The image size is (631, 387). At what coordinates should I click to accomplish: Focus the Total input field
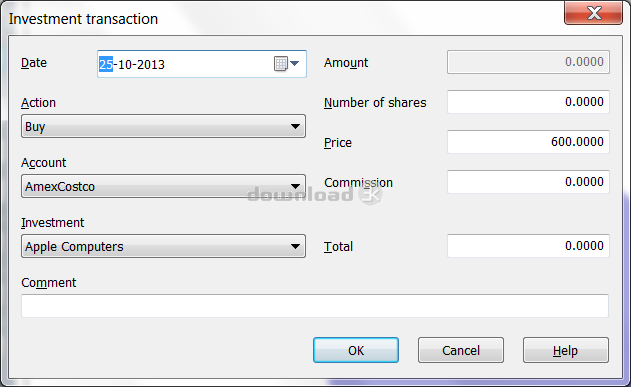click(x=528, y=245)
